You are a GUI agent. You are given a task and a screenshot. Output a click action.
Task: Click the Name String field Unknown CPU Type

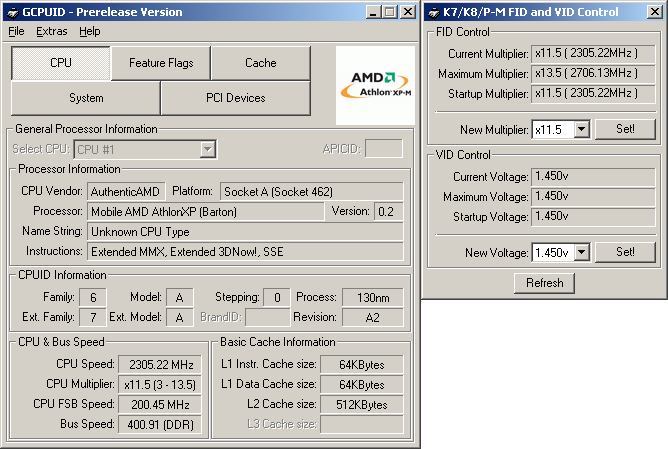245,232
